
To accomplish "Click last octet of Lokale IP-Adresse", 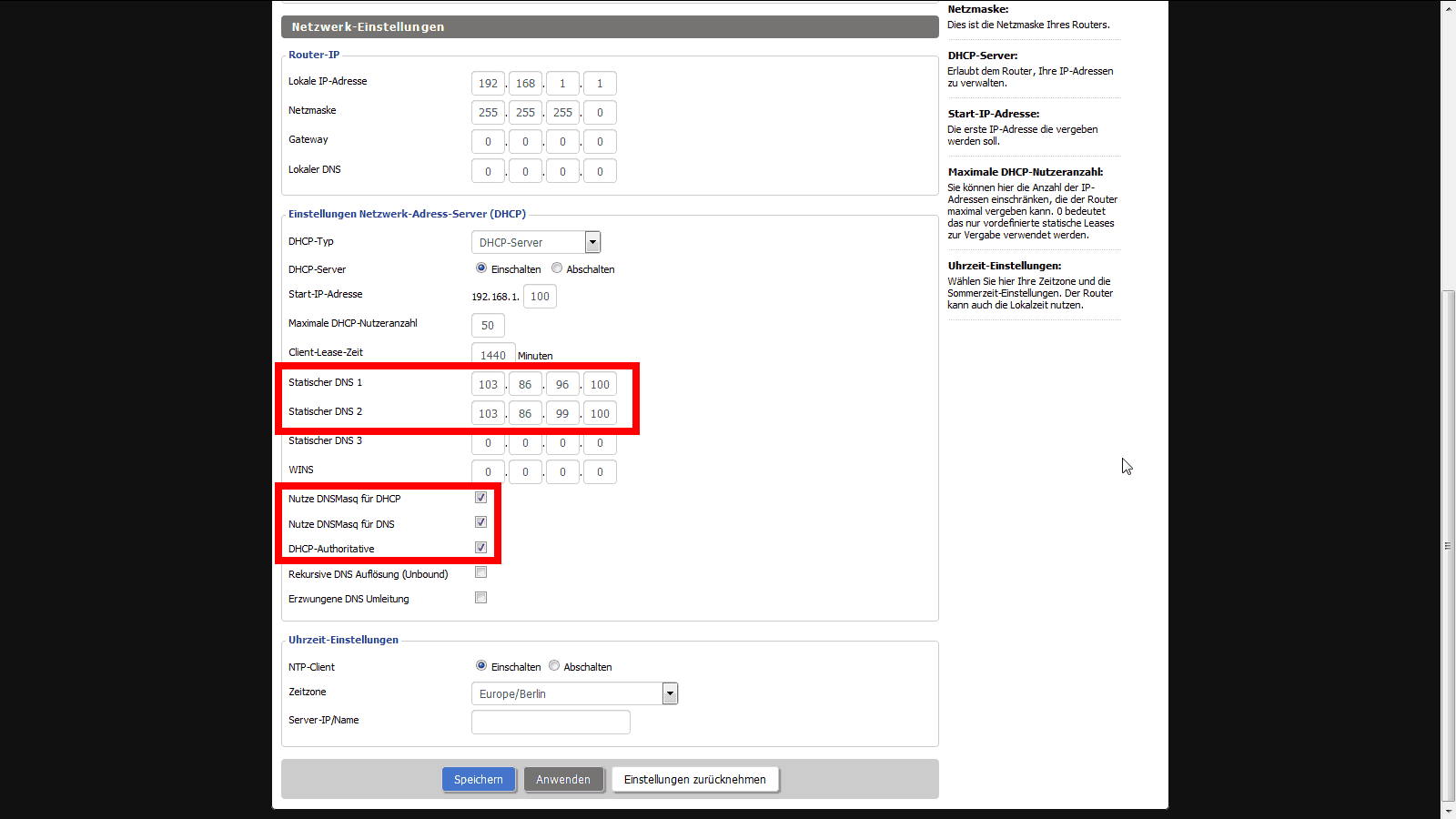I will 600,84.
